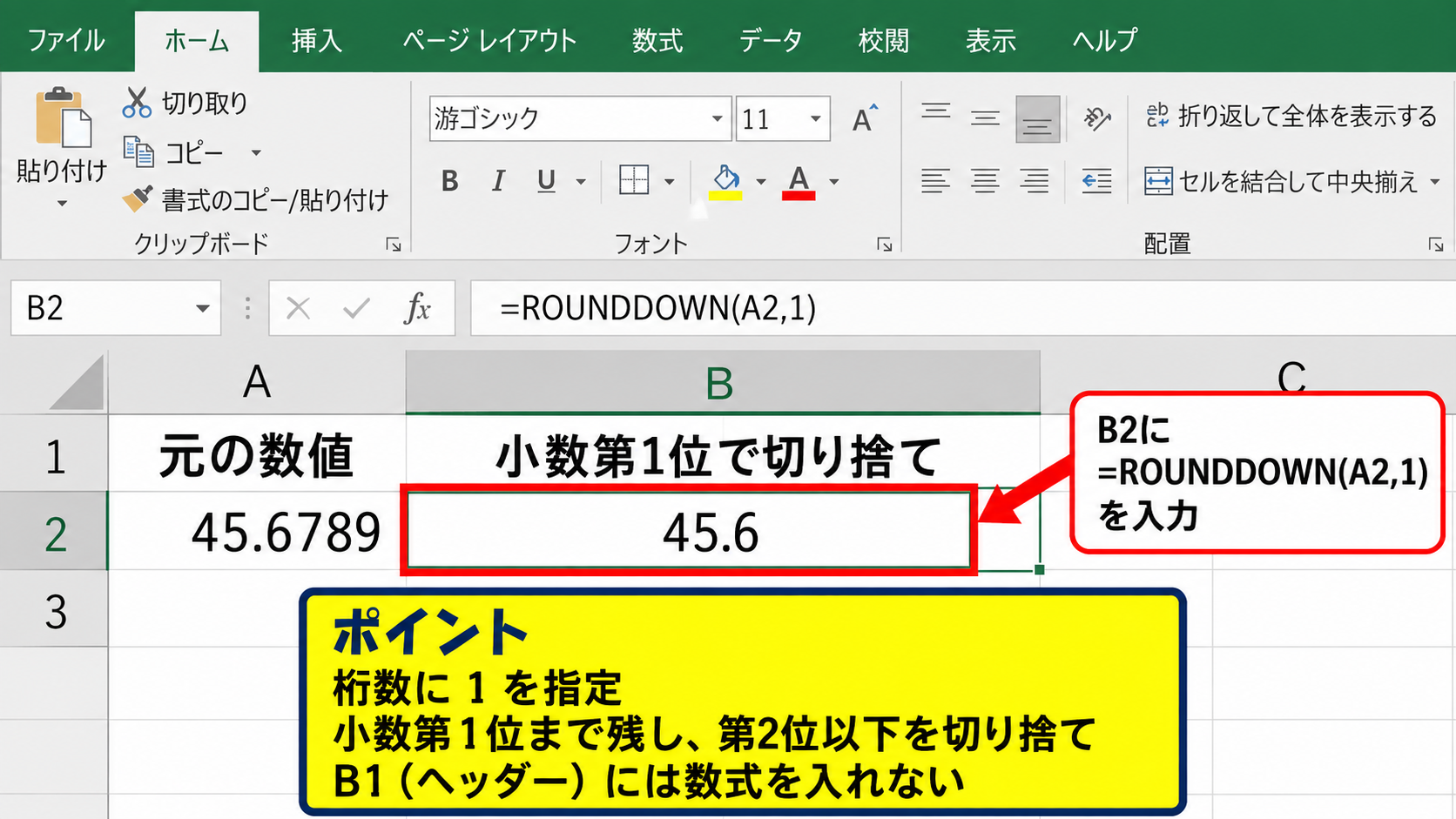Toggle center horizontal alignment button
Image resolution: width=1456 pixels, height=819 pixels.
[x=985, y=181]
